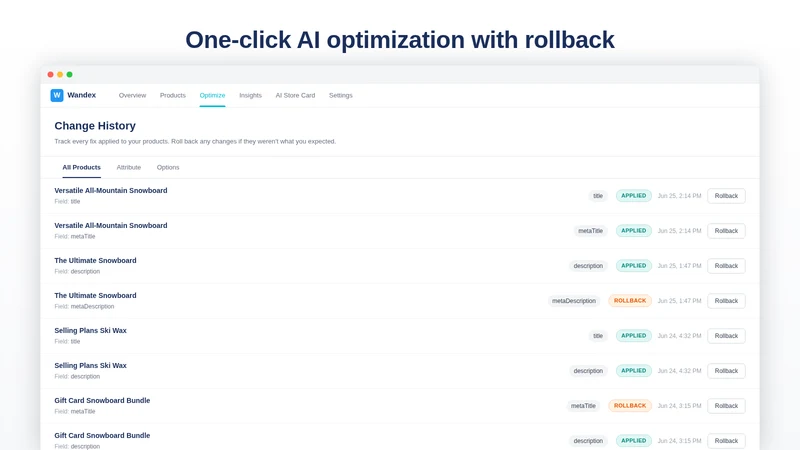
Task: Go to the Products tab
Action: (172, 95)
